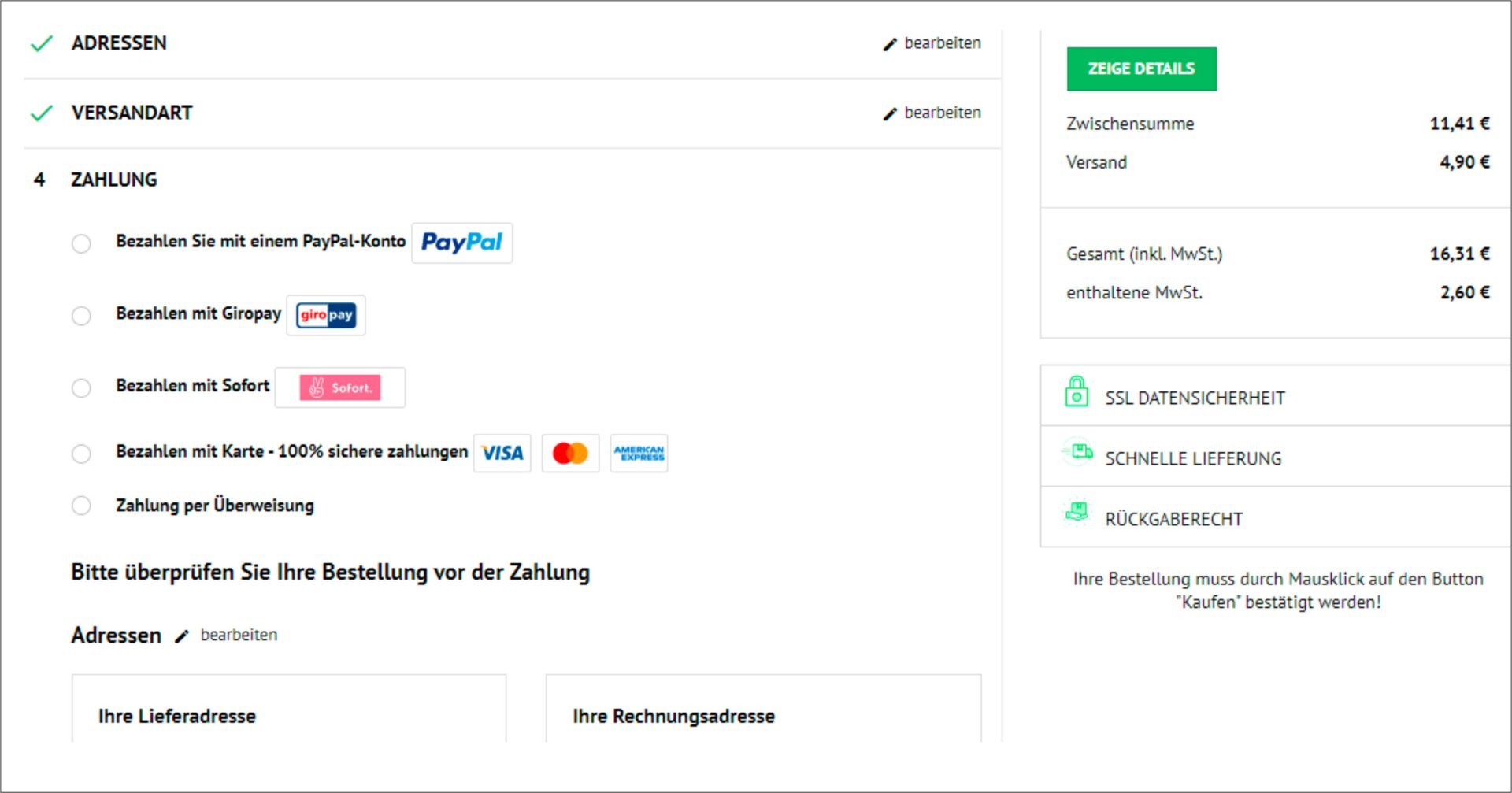Choose pay by card radio button
The width and height of the screenshot is (1512, 793).
81,454
